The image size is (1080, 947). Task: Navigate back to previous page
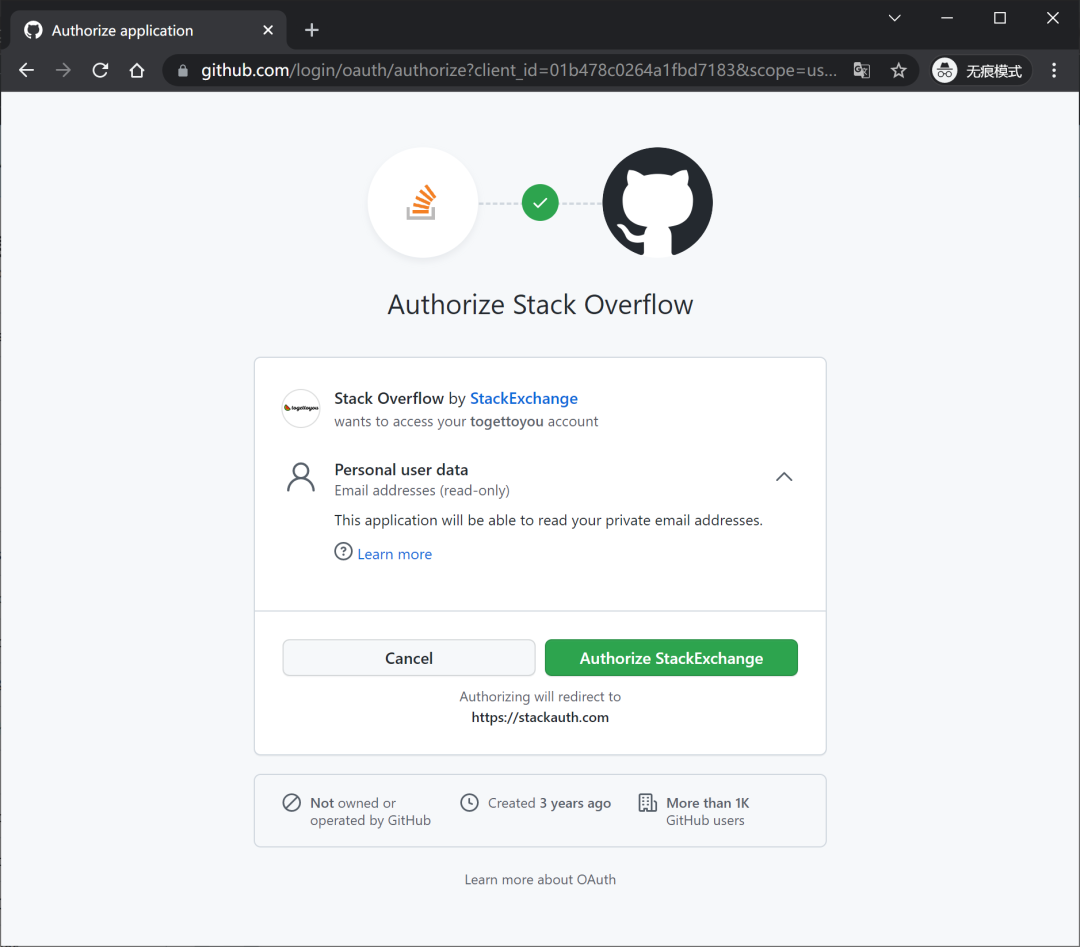pyautogui.click(x=27, y=70)
